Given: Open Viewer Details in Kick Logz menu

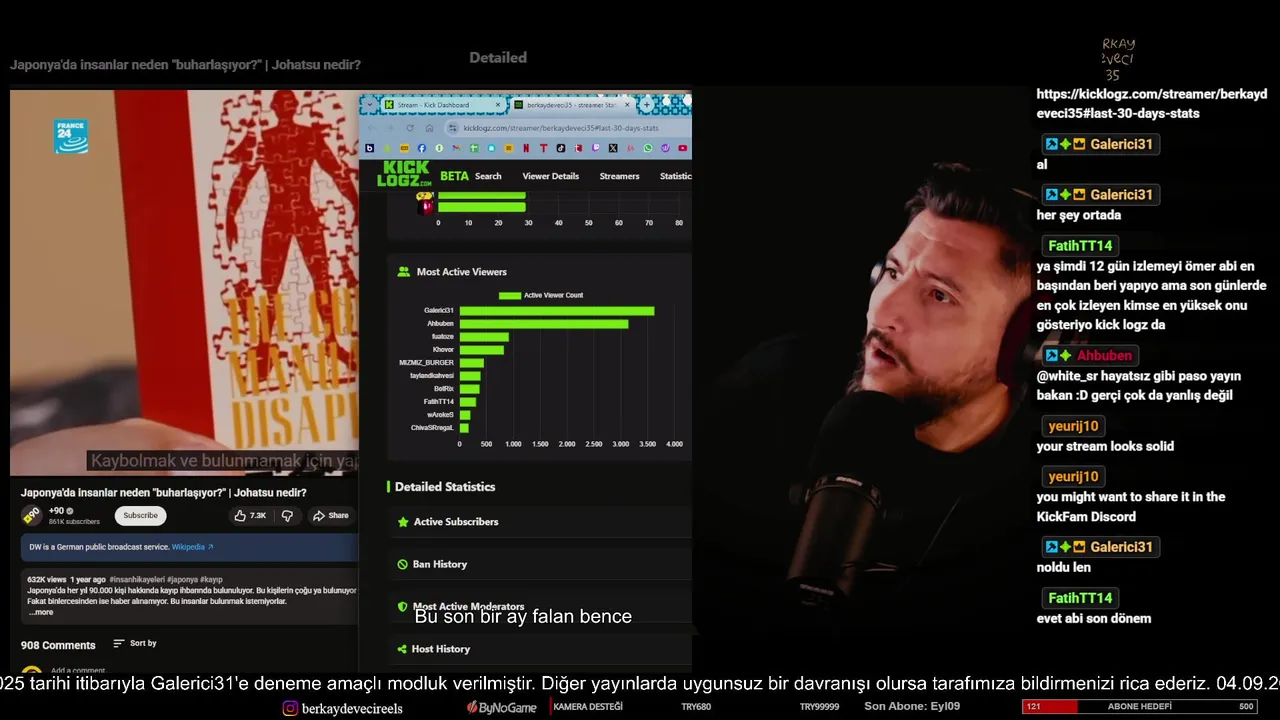Looking at the screenshot, I should pyautogui.click(x=550, y=176).
